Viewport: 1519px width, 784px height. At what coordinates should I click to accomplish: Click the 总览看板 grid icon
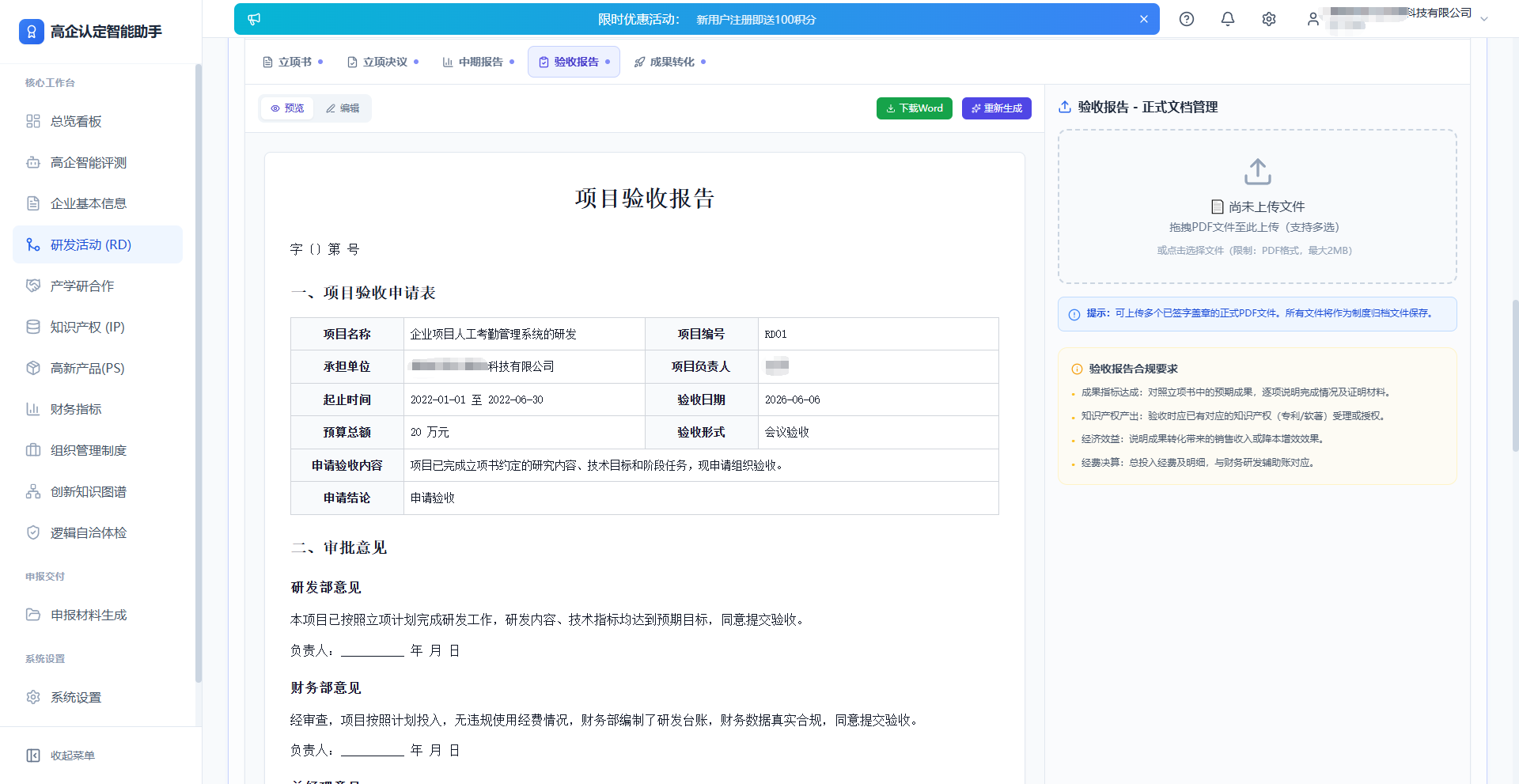(x=33, y=121)
